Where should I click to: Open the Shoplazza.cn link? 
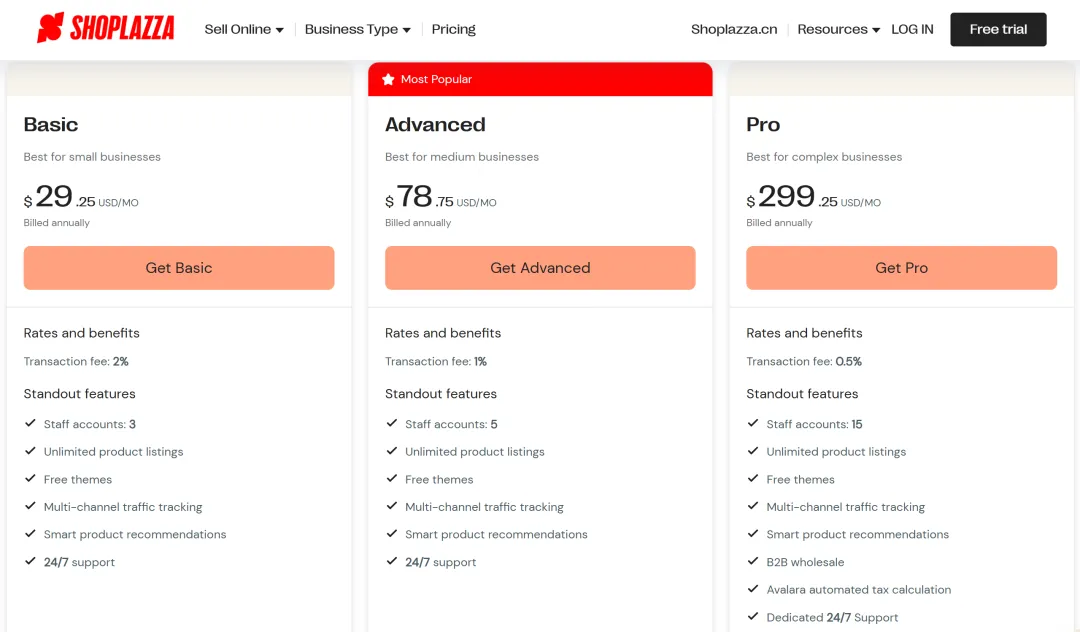coord(733,30)
